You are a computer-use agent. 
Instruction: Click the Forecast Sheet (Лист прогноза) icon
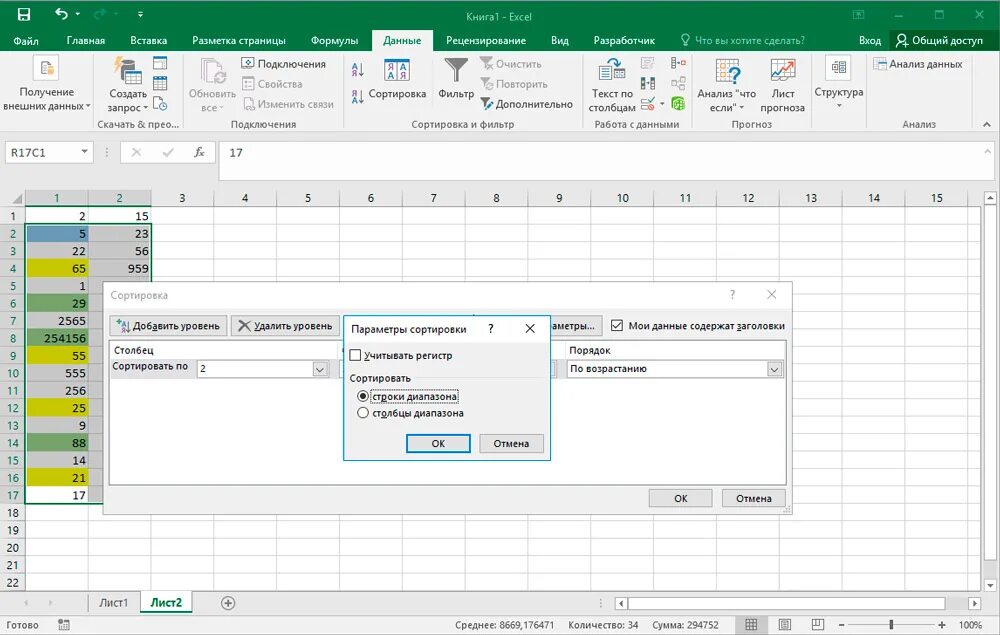tap(782, 70)
